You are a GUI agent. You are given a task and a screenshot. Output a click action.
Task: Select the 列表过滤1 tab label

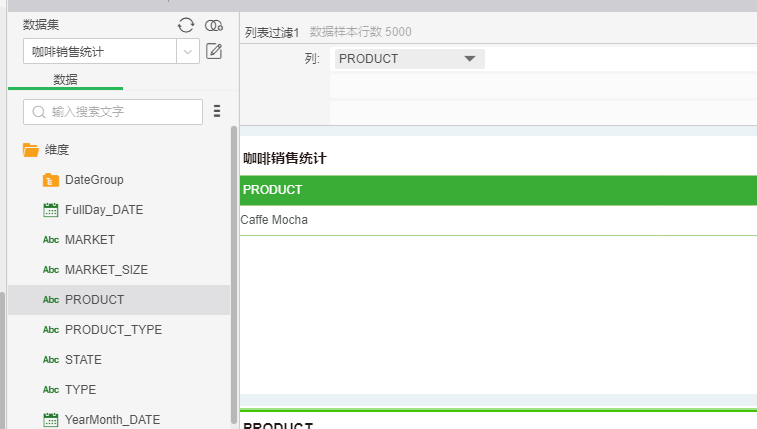pyautogui.click(x=272, y=32)
